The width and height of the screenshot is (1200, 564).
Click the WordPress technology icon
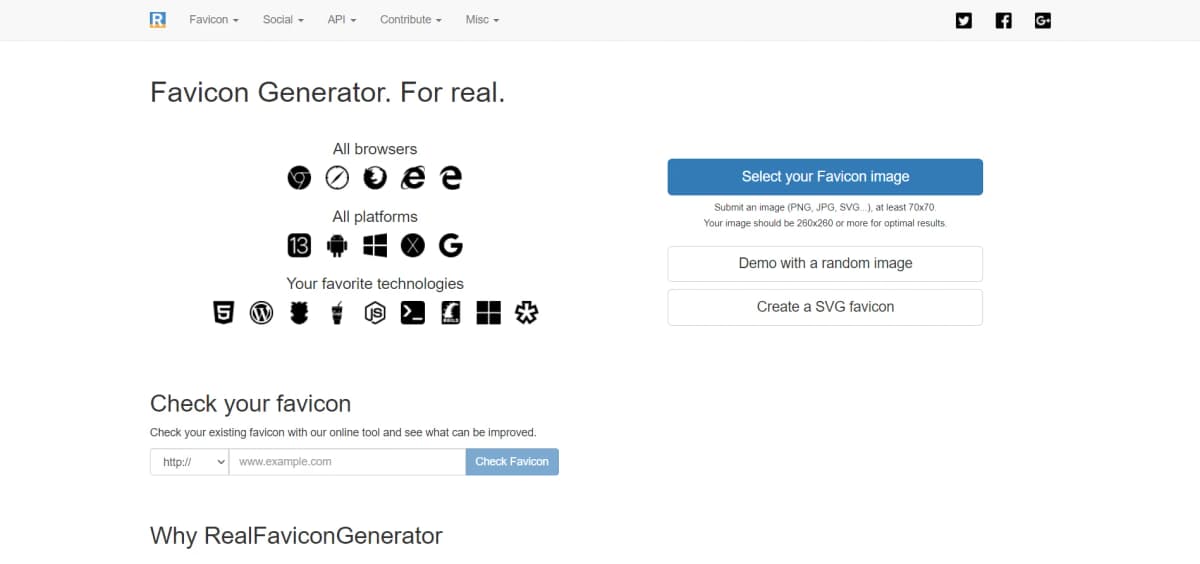(261, 313)
